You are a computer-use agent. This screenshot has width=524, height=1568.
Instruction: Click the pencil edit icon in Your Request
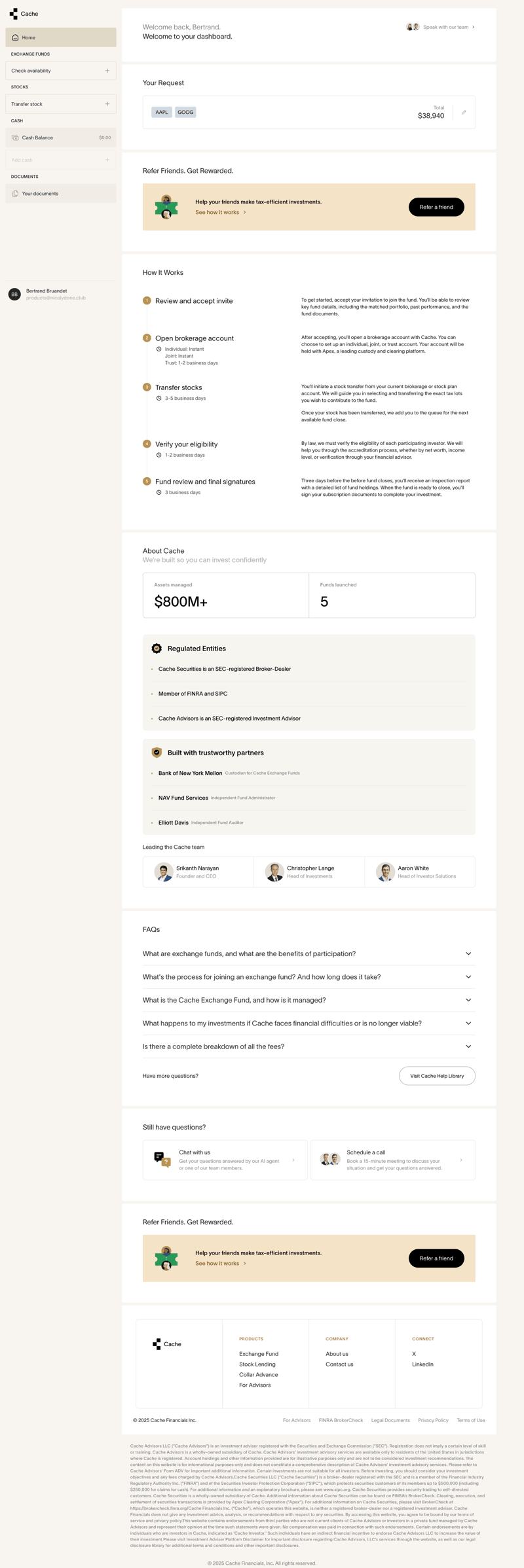click(x=464, y=113)
